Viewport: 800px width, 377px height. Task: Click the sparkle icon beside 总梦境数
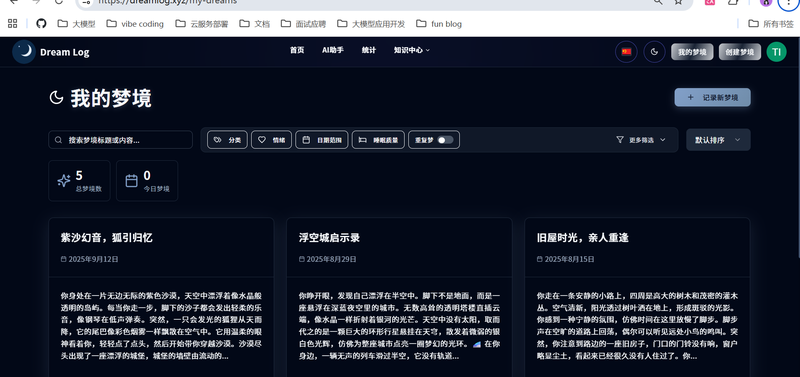64,181
